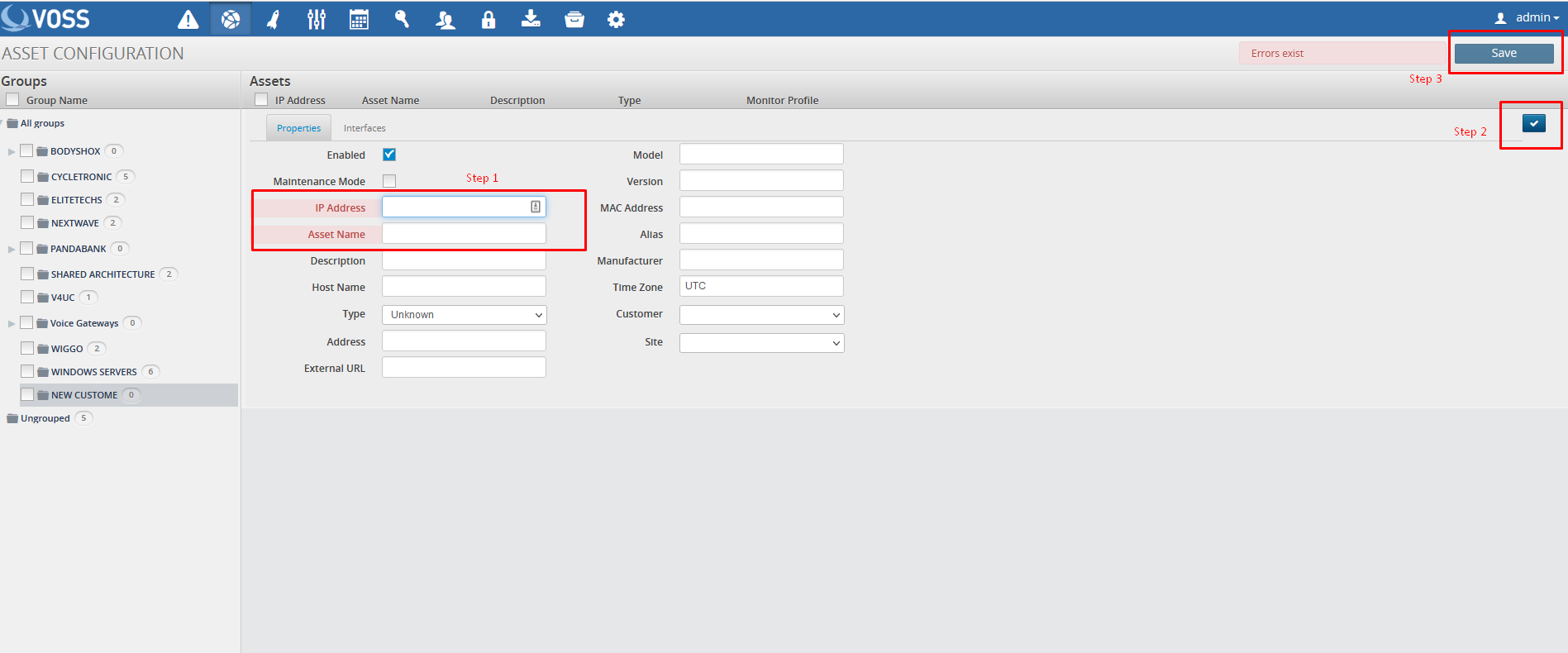This screenshot has width=1568, height=653.
Task: Open the Customer dropdown
Action: (761, 315)
